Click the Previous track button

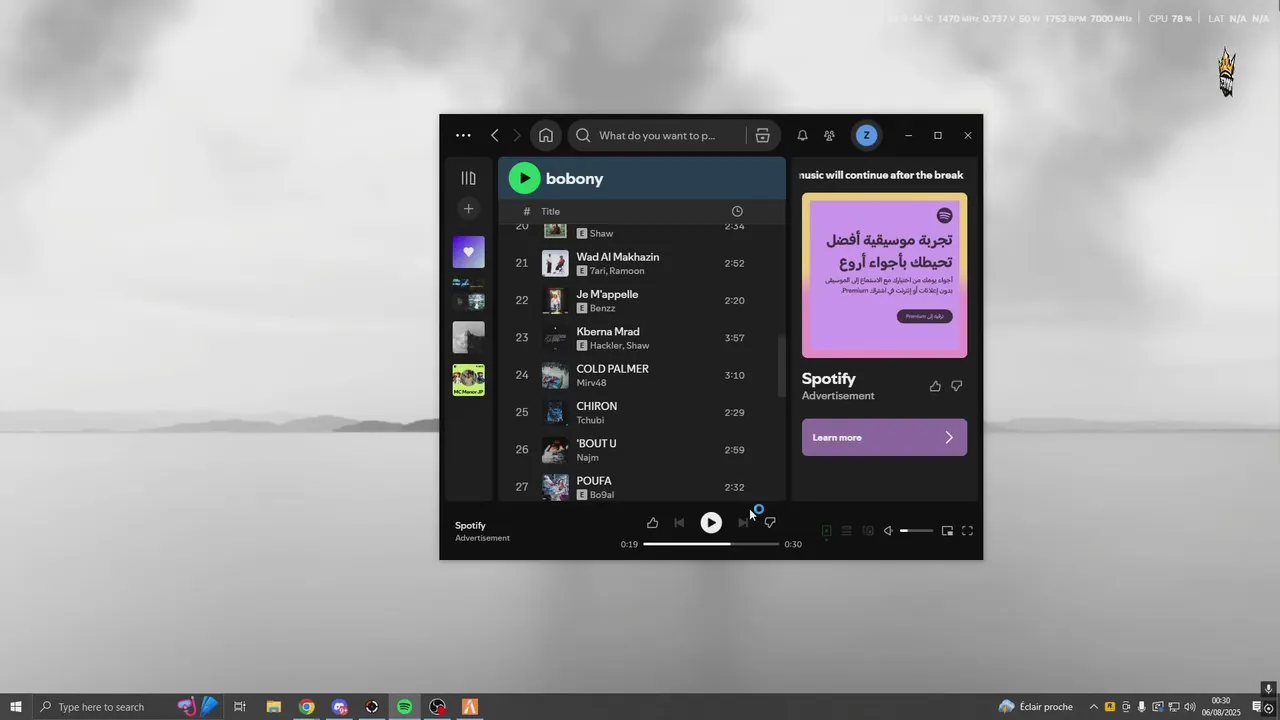(679, 522)
